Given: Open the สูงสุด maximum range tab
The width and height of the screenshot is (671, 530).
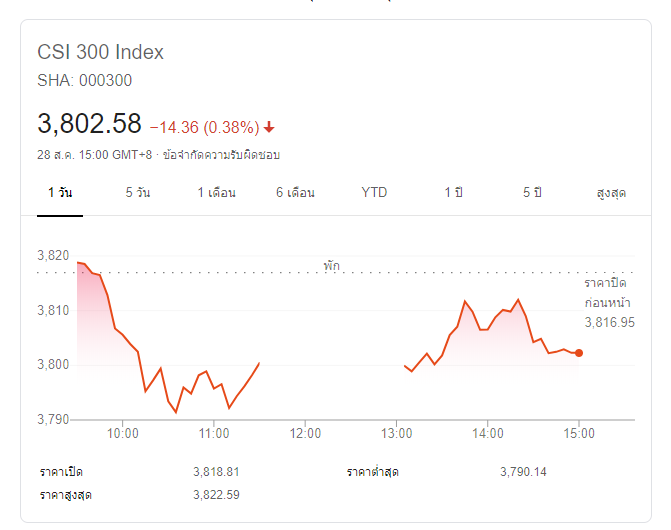Looking at the screenshot, I should point(611,193).
